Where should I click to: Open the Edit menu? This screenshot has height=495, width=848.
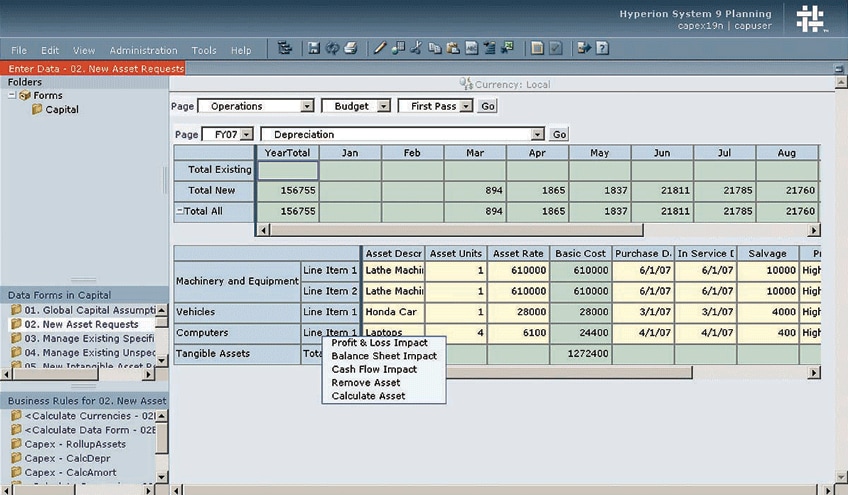click(50, 50)
